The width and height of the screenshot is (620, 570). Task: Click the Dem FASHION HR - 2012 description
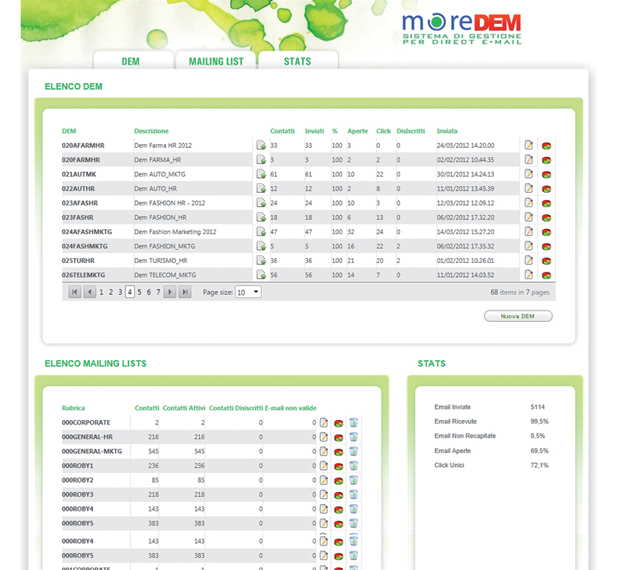point(170,203)
